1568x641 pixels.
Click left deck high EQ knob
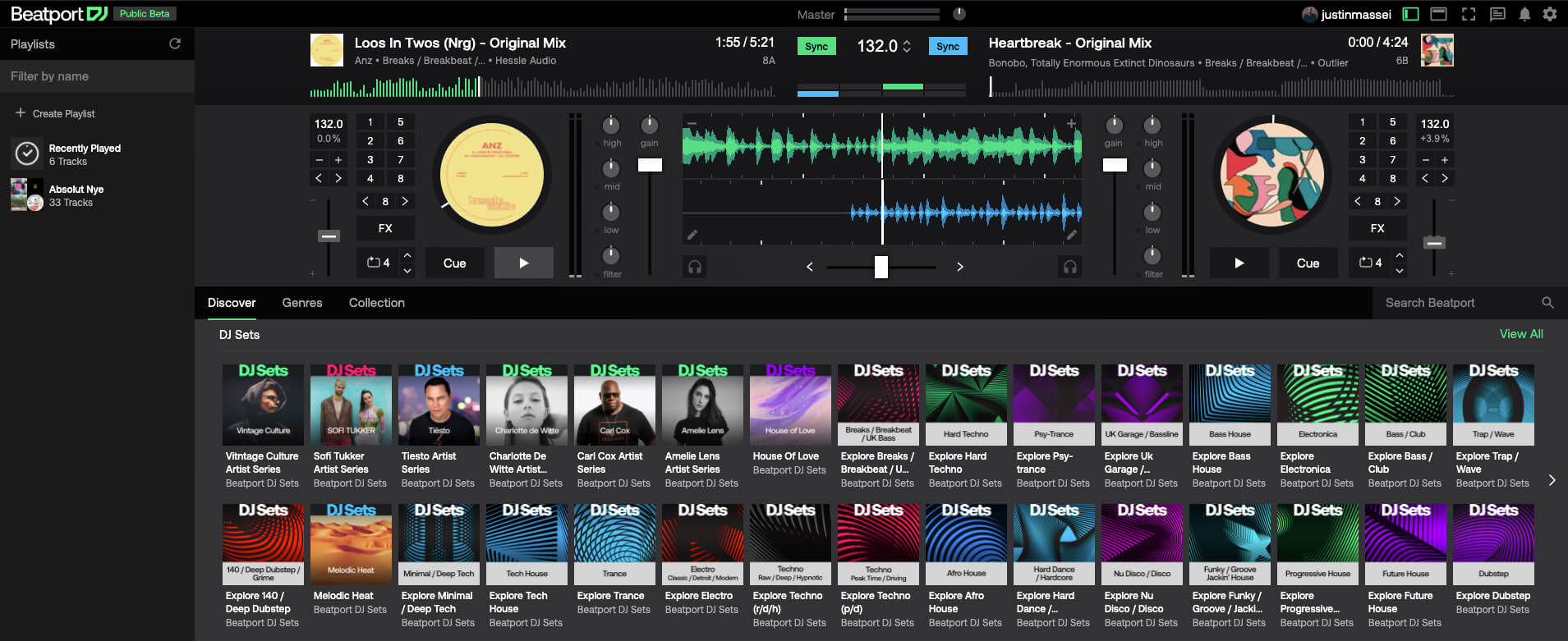(x=611, y=125)
